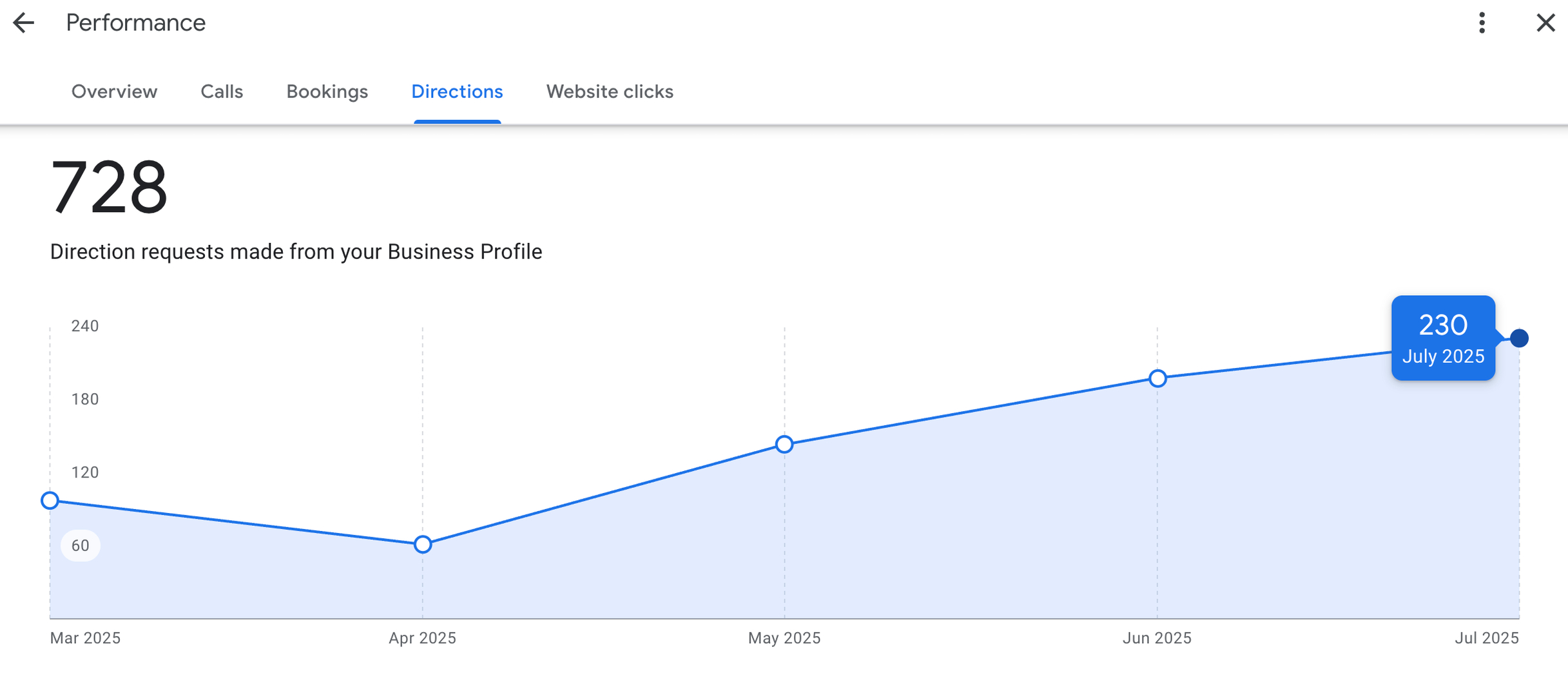Select the June 2025 data point
Viewport: 1568px width, 696px height.
pyautogui.click(x=1157, y=378)
